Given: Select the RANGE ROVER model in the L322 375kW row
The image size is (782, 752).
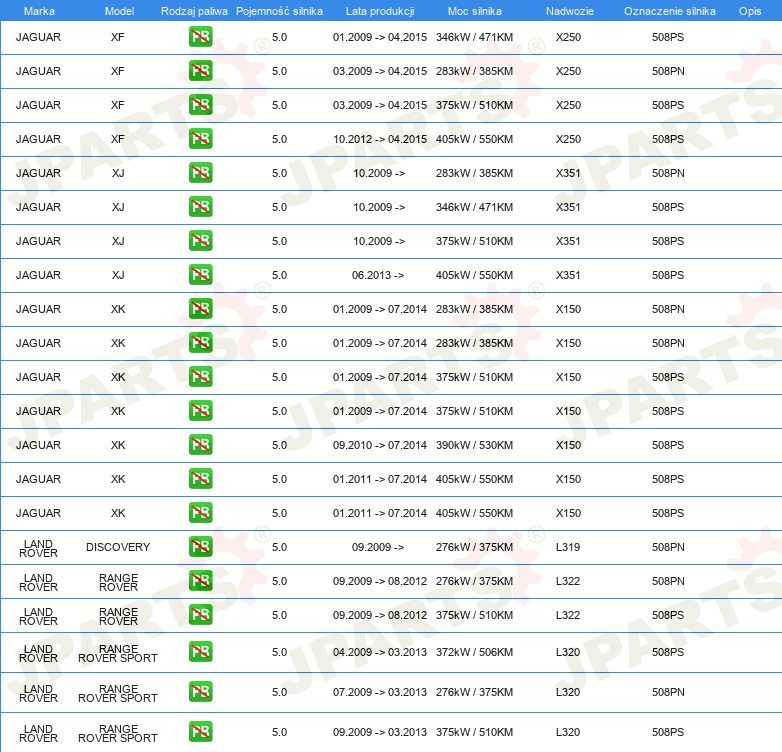Looking at the screenshot, I should pyautogui.click(x=118, y=616).
